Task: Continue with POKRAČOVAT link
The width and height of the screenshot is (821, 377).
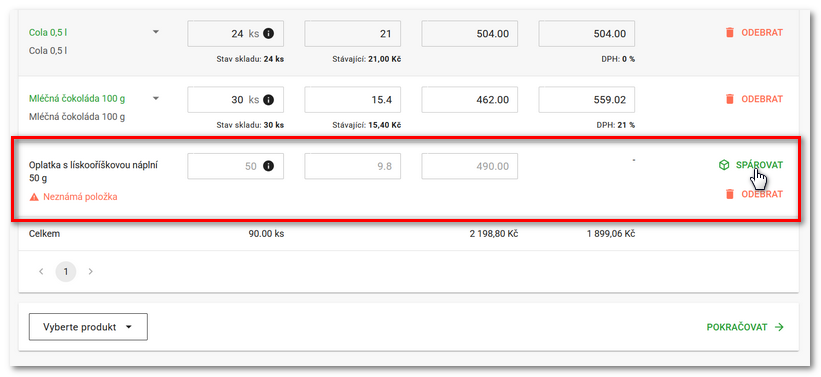Action: tap(745, 327)
